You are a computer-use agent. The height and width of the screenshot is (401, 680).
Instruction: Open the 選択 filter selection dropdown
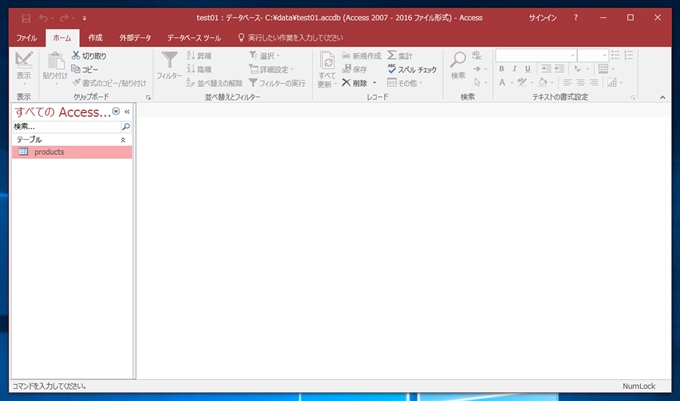[264, 55]
